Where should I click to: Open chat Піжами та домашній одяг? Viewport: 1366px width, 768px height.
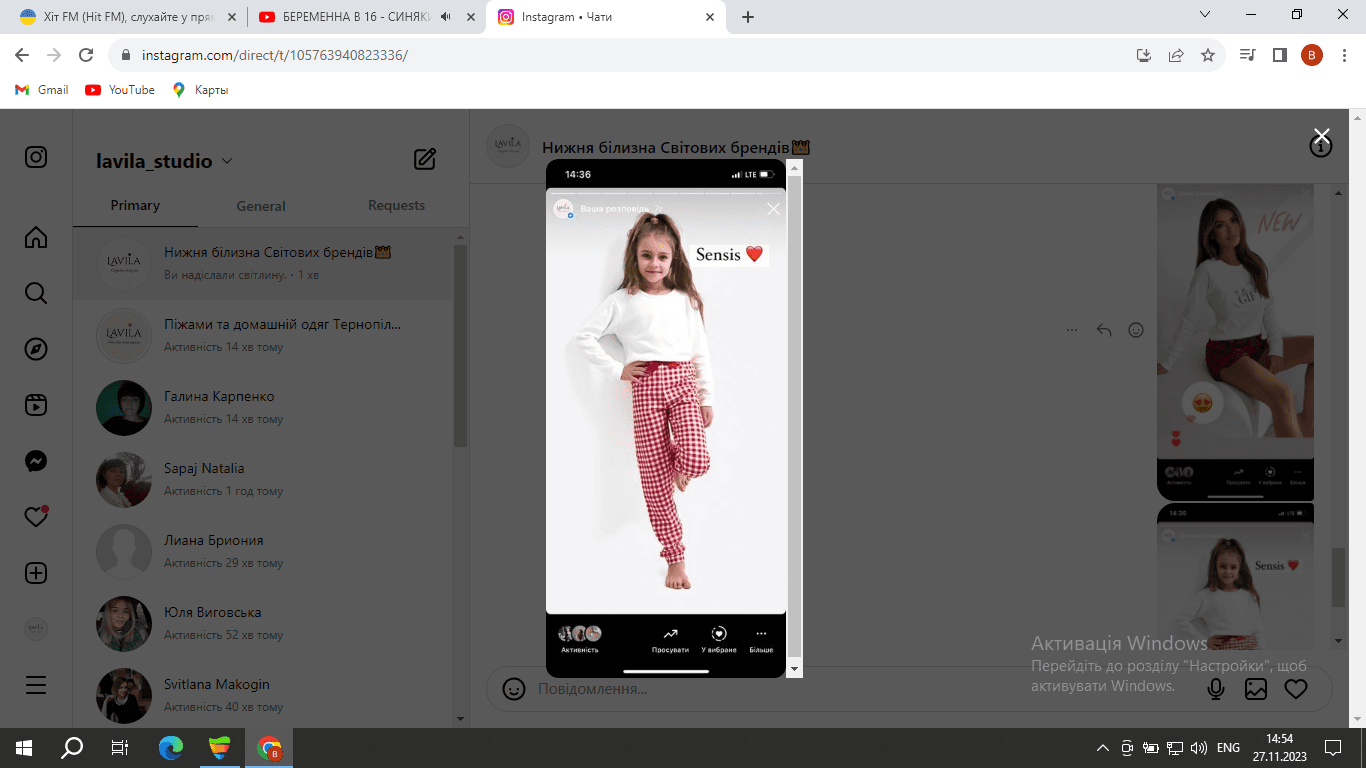[x=263, y=335]
